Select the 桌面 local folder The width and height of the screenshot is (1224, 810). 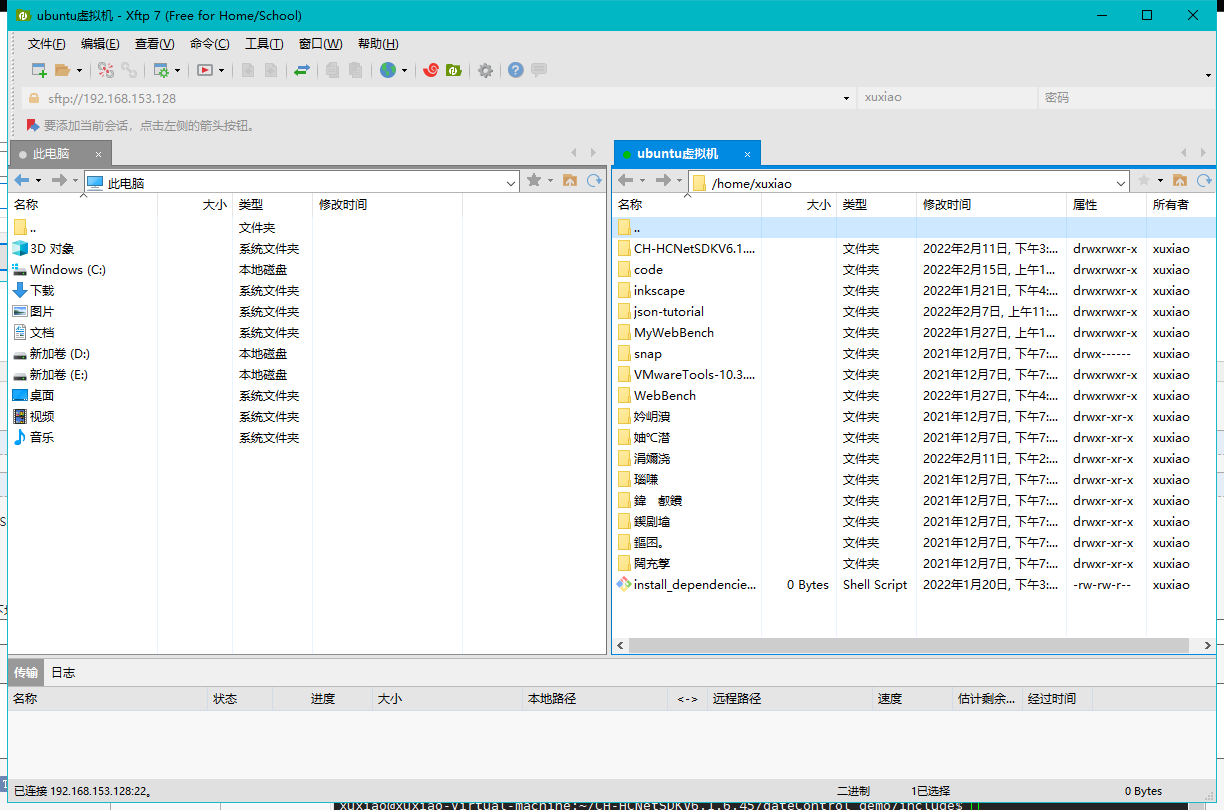(42, 396)
